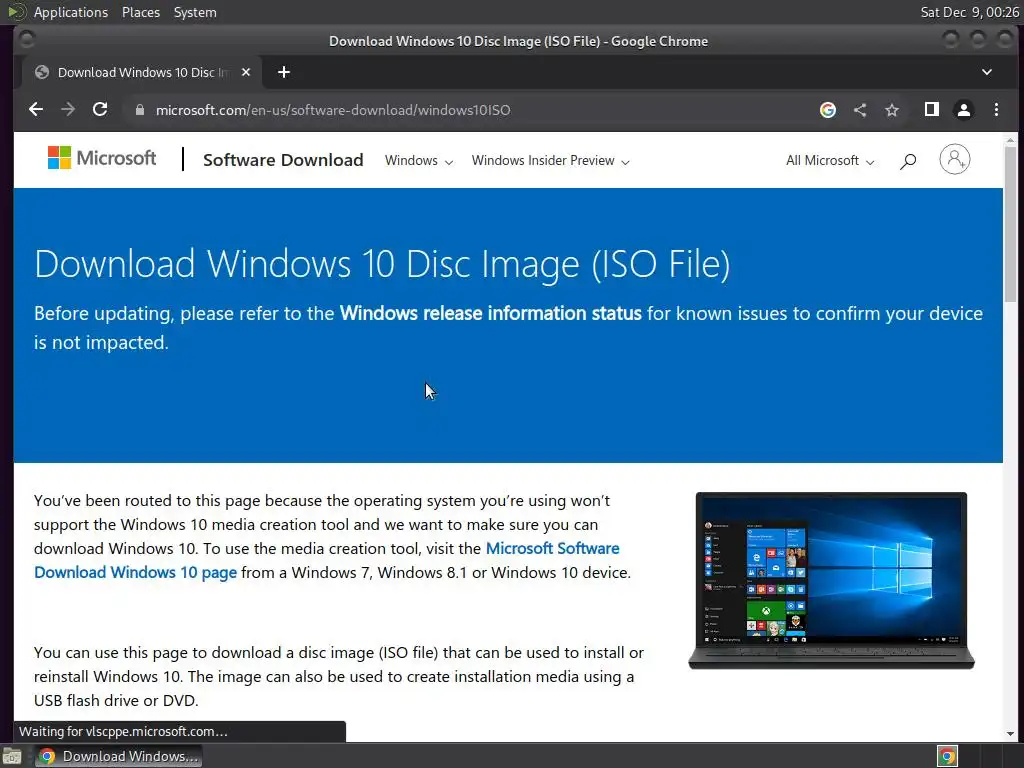Open Windows release information status link
This screenshot has width=1024, height=768.
tap(490, 313)
